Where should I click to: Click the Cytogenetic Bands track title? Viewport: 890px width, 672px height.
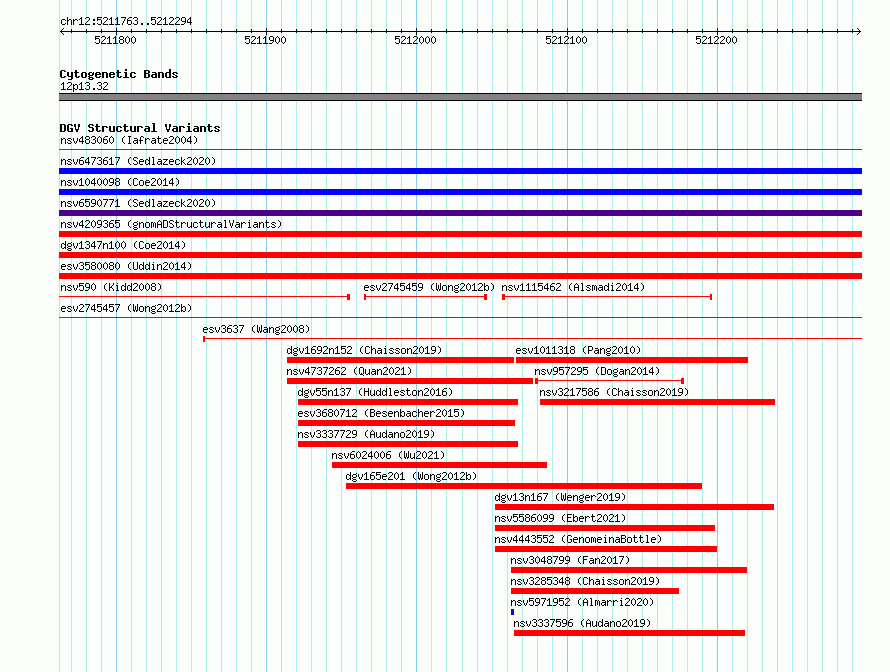tap(119, 74)
